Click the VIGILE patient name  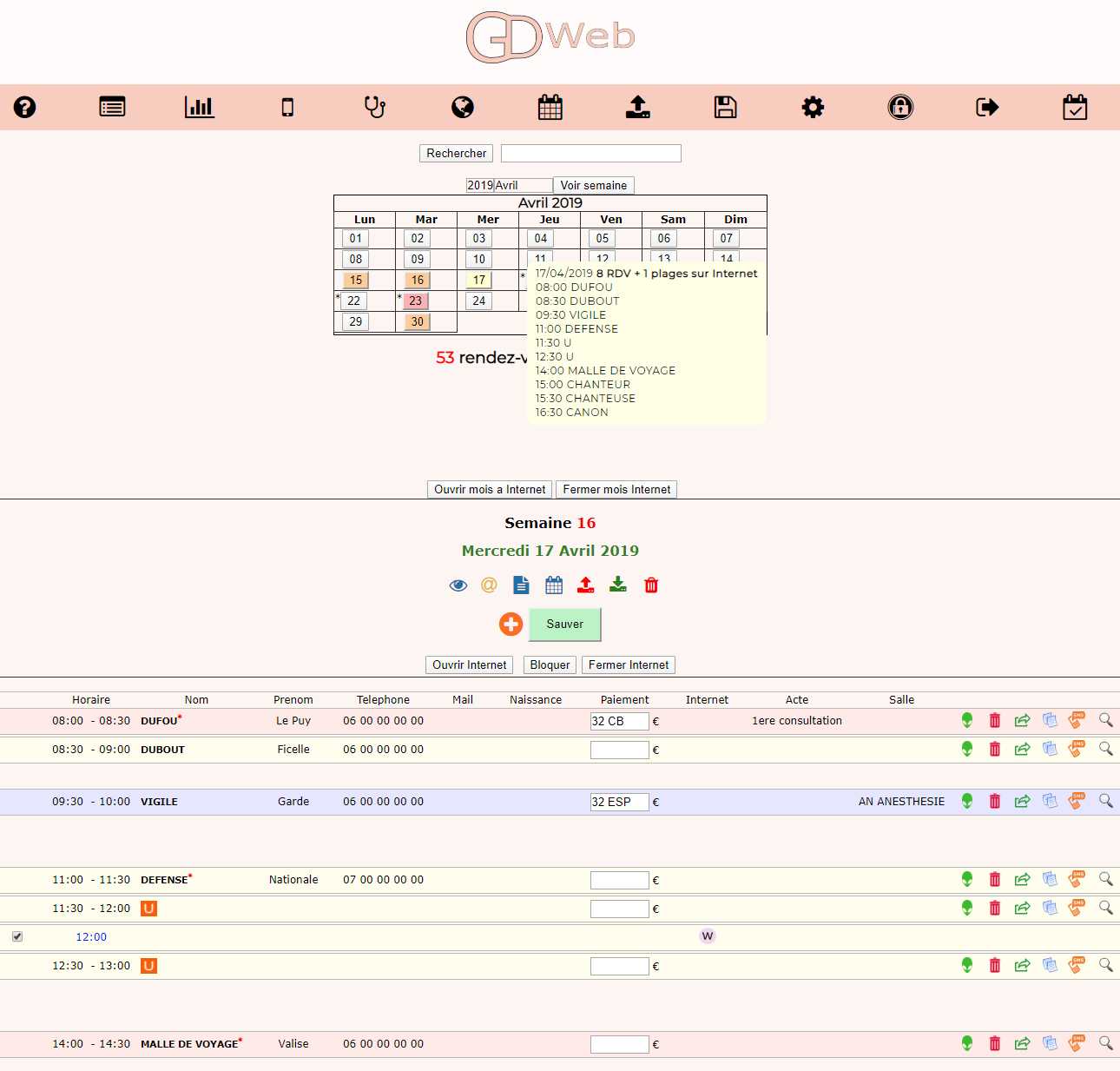pyautogui.click(x=159, y=802)
